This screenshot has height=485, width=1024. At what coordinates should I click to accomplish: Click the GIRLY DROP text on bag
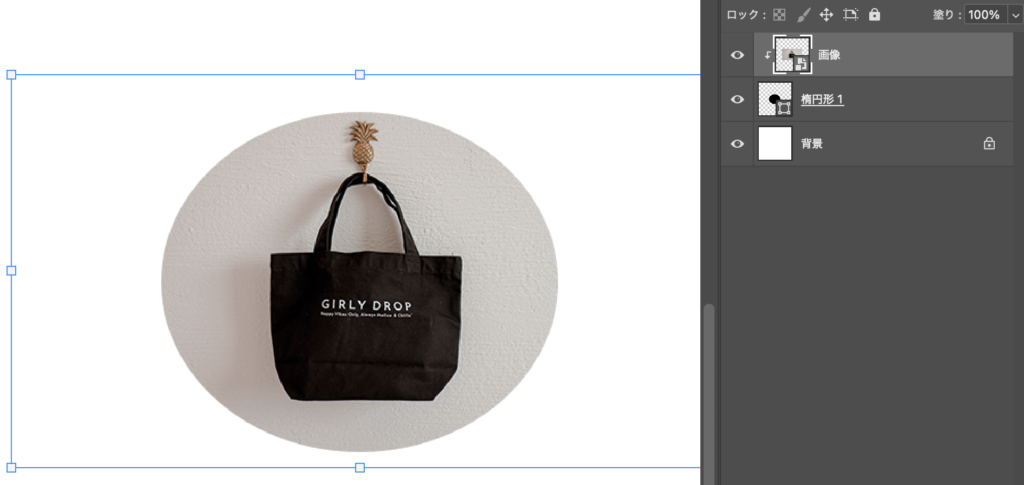coord(366,305)
